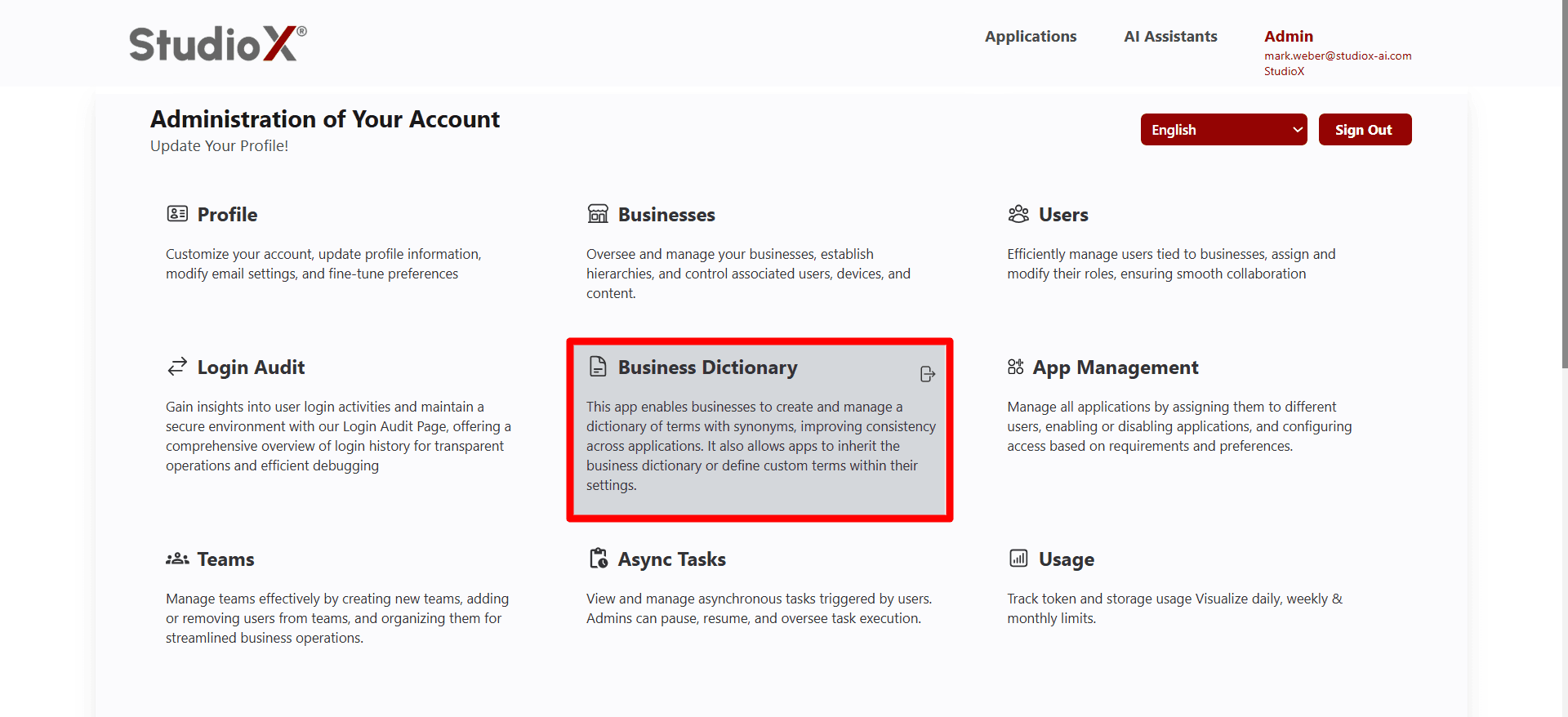Click the open arrow icon in the Business Dictionary card

(x=928, y=374)
